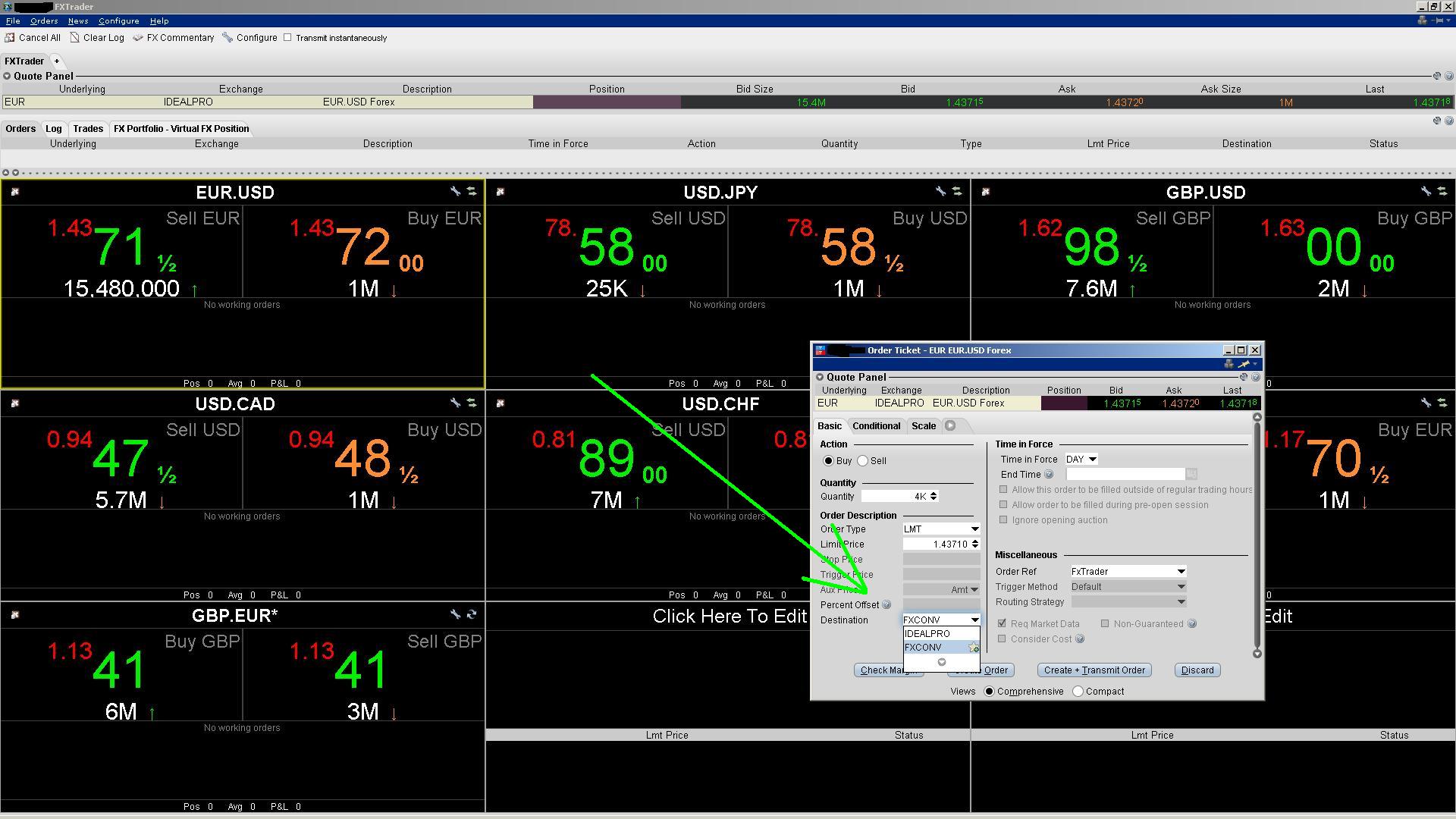
Task: Click wrench icon on EUR.USD cell
Action: click(455, 192)
